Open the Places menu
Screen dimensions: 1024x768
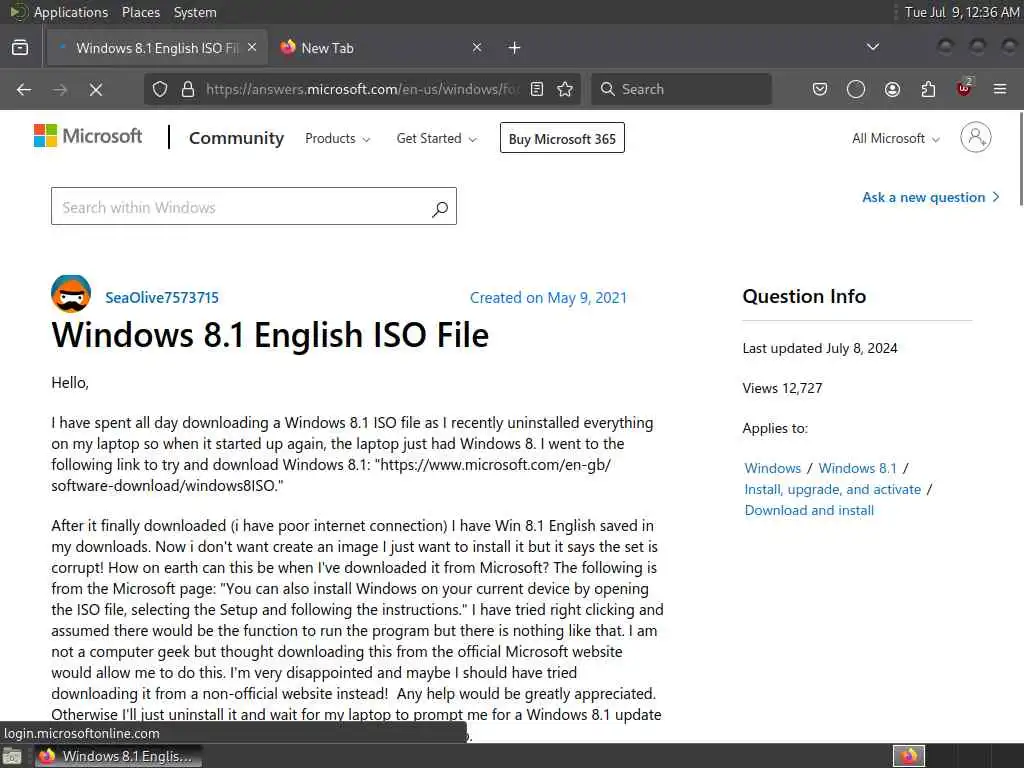[x=140, y=12]
